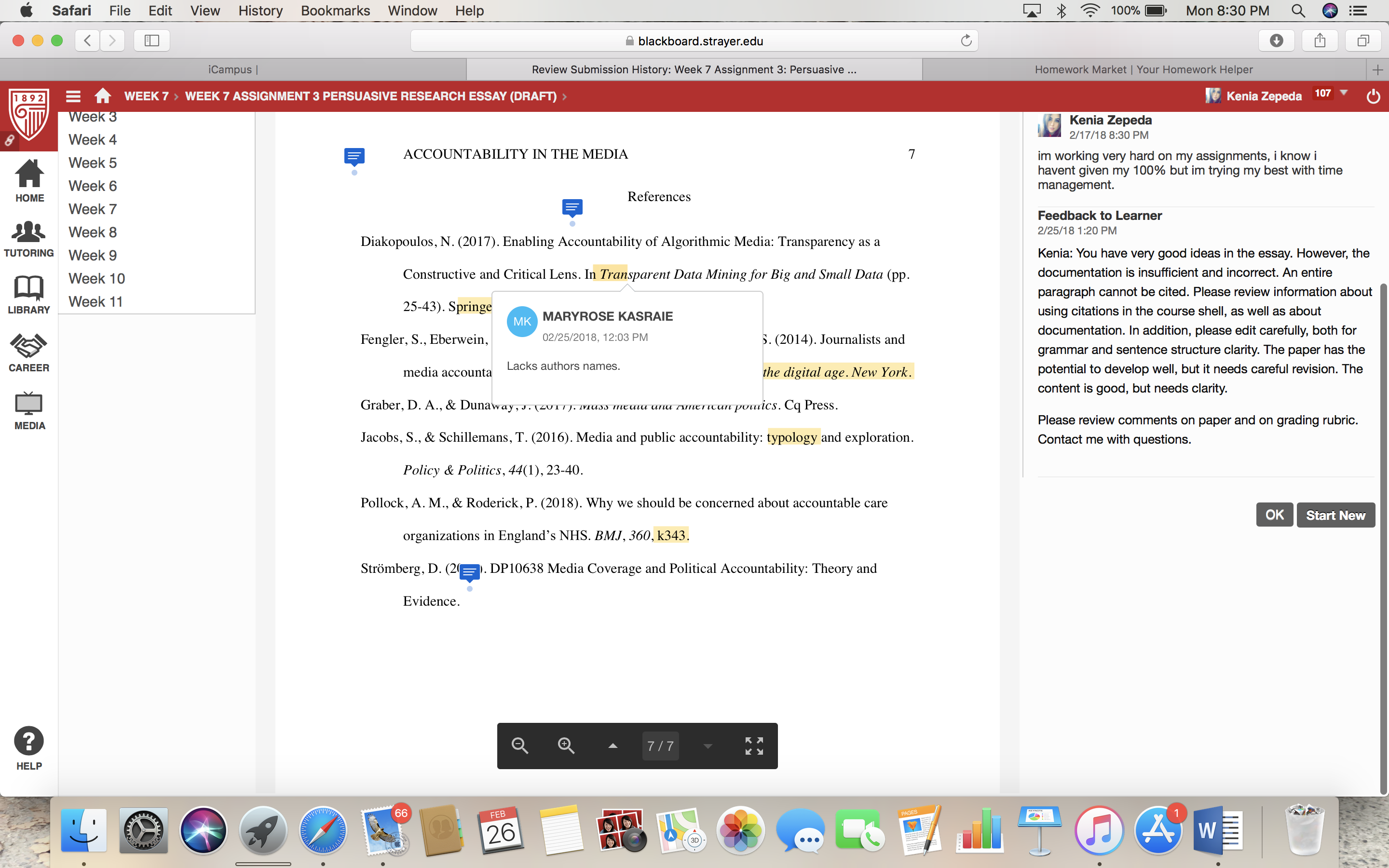Select Week 9 in the course list
1389x868 pixels.
(93, 256)
